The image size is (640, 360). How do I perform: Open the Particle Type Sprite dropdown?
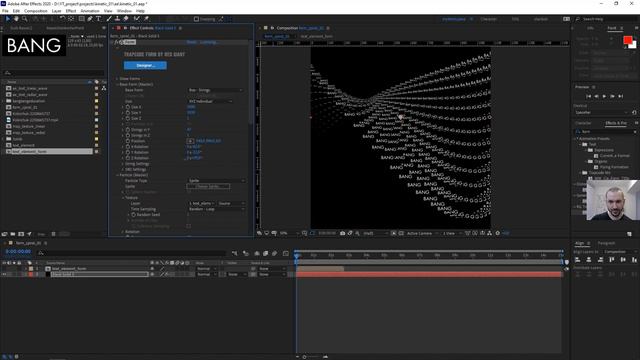click(216, 180)
